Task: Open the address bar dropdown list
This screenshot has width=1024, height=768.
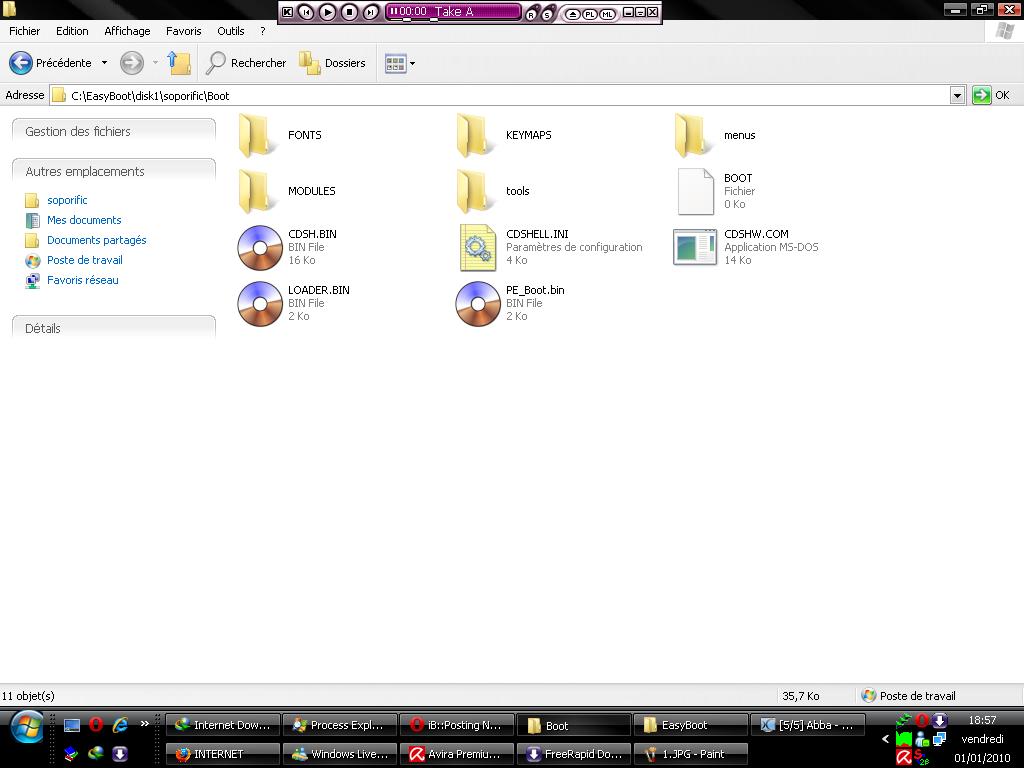Action: 957,95
